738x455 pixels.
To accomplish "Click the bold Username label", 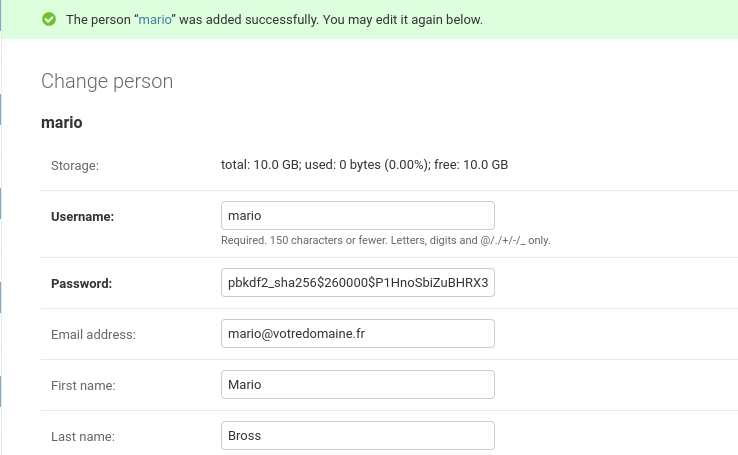I will (82, 216).
